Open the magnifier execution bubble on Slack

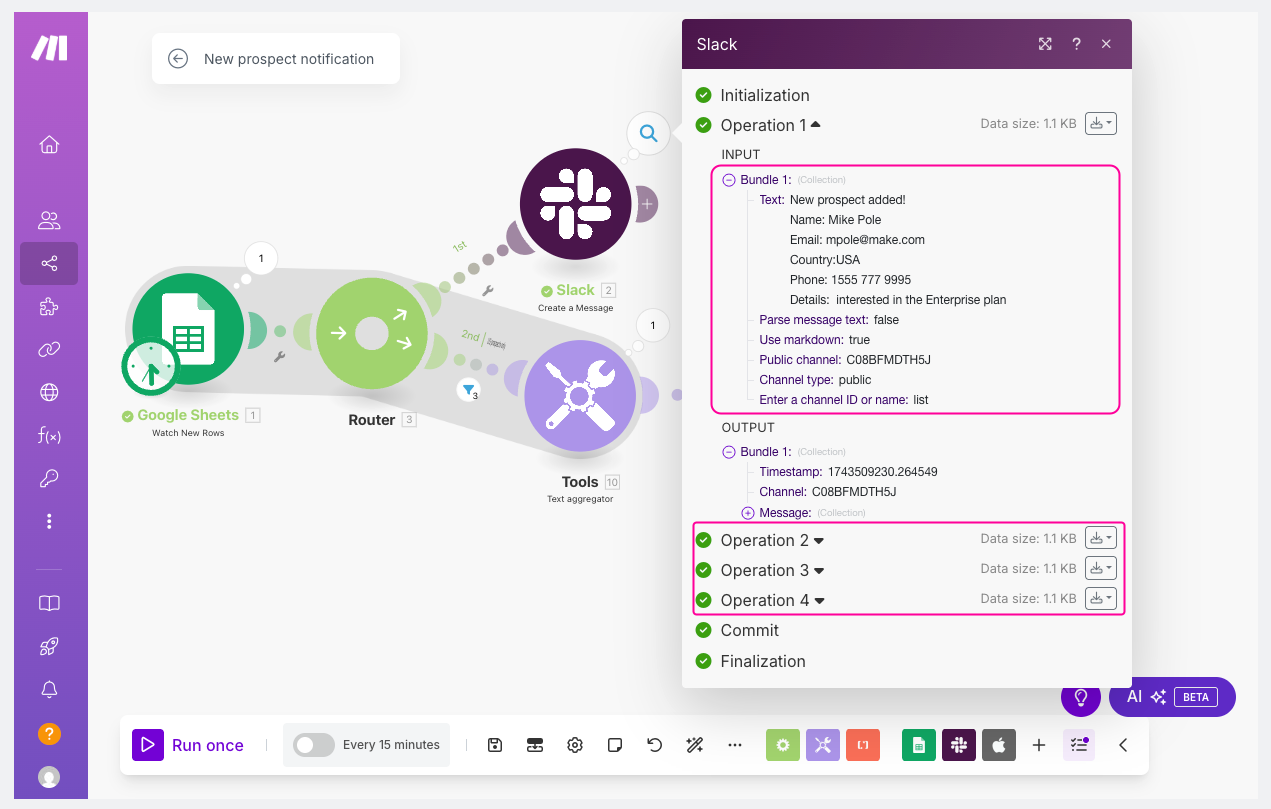click(x=648, y=132)
